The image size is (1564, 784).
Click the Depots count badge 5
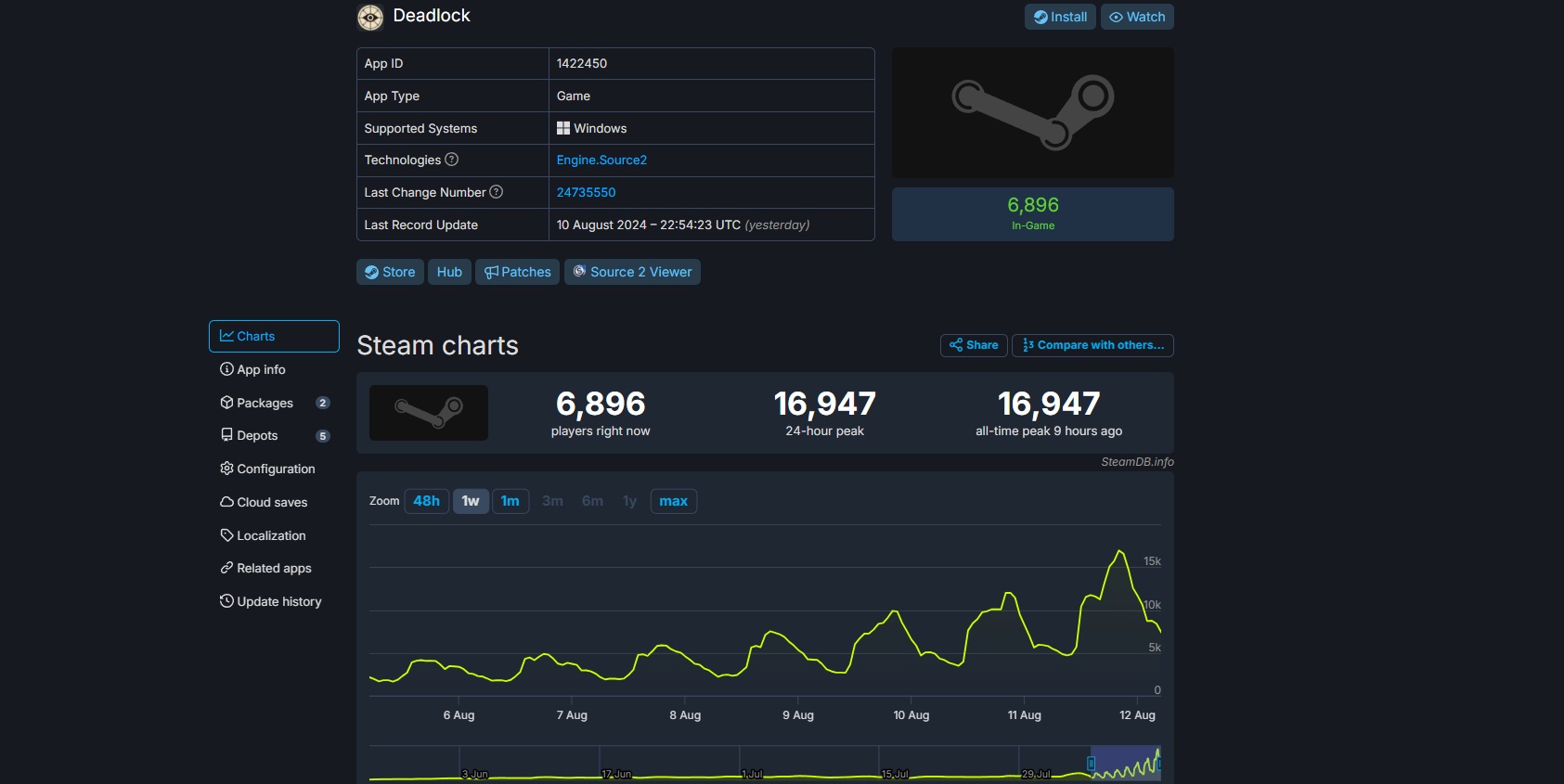click(x=323, y=436)
